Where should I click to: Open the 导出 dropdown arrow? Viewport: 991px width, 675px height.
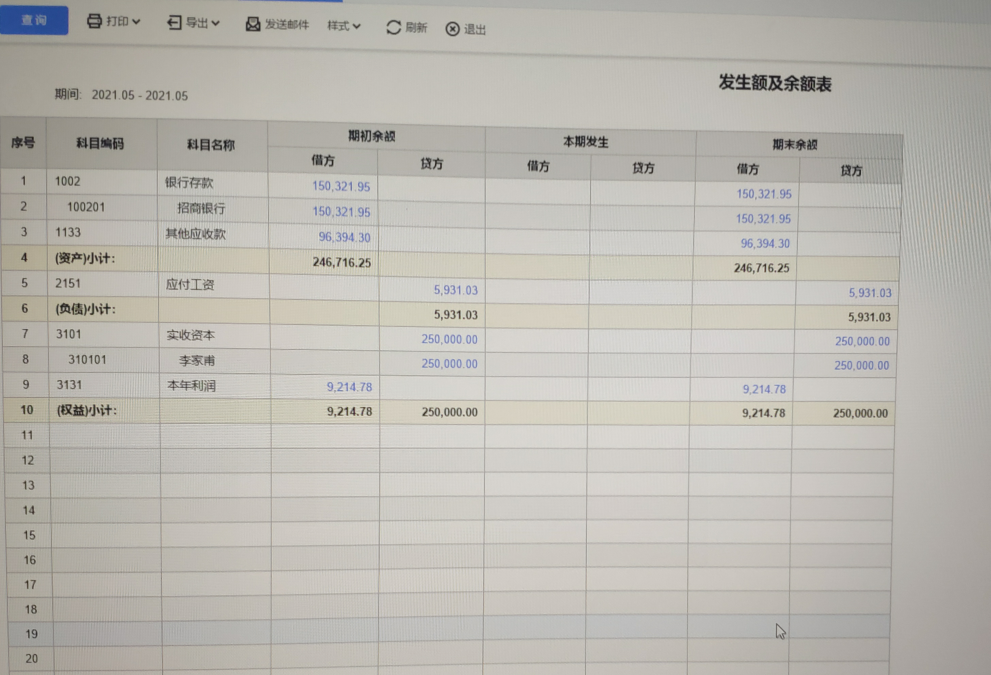click(x=216, y=23)
